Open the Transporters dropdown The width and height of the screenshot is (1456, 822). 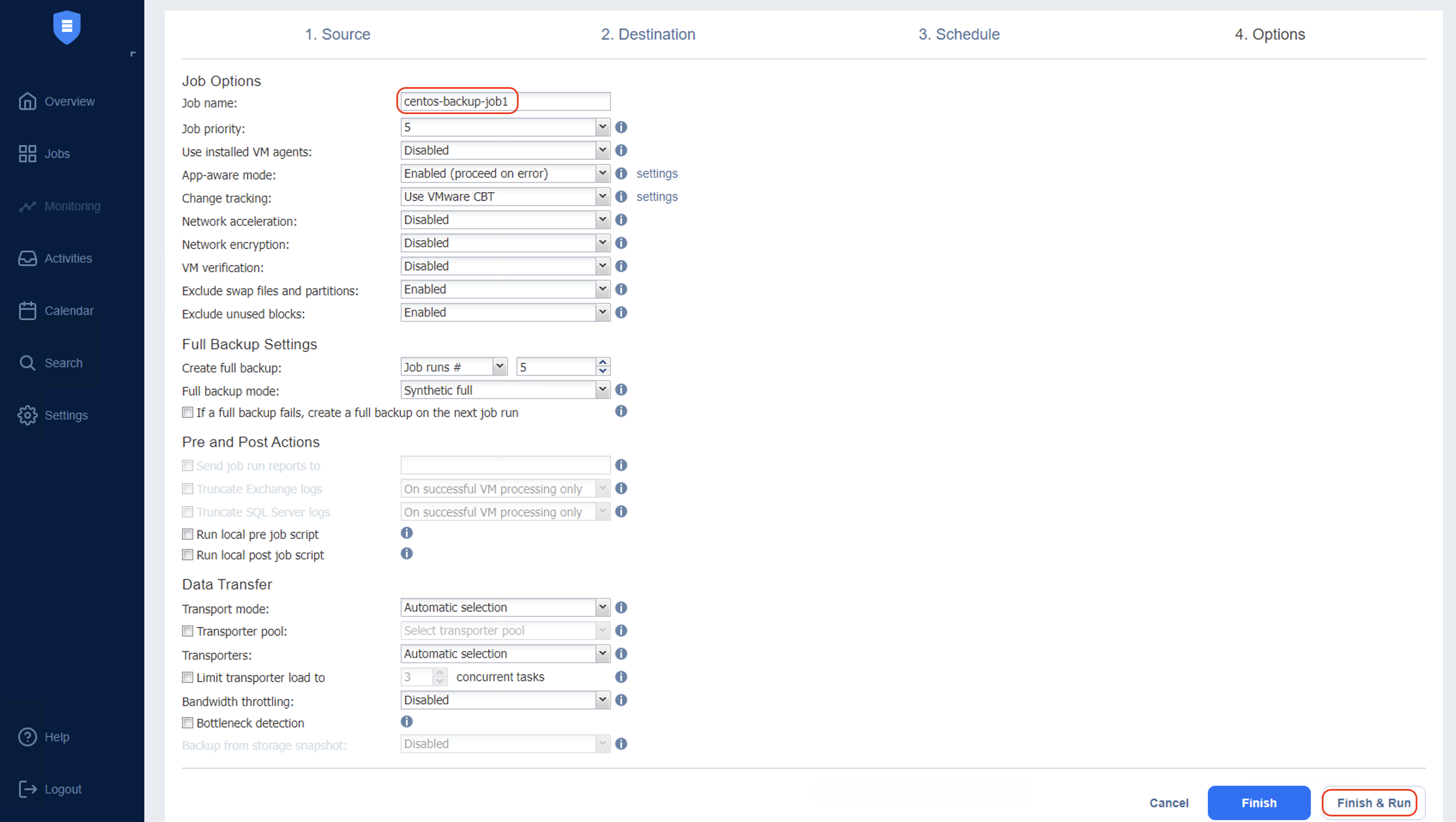[505, 654]
